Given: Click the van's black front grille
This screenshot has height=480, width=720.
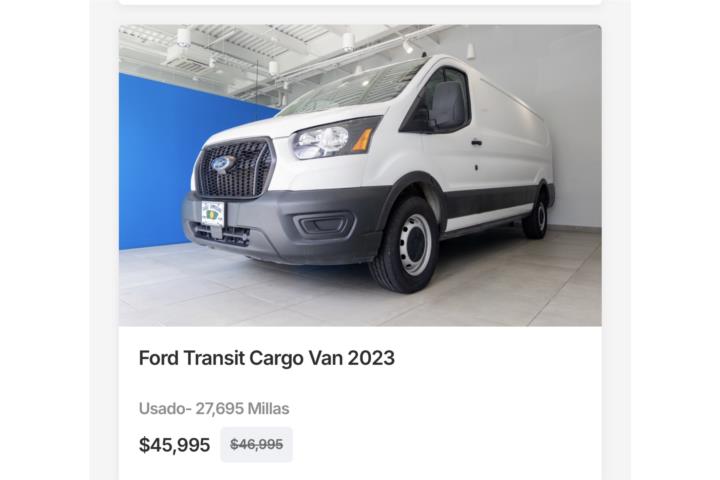Looking at the screenshot, I should point(234,168).
